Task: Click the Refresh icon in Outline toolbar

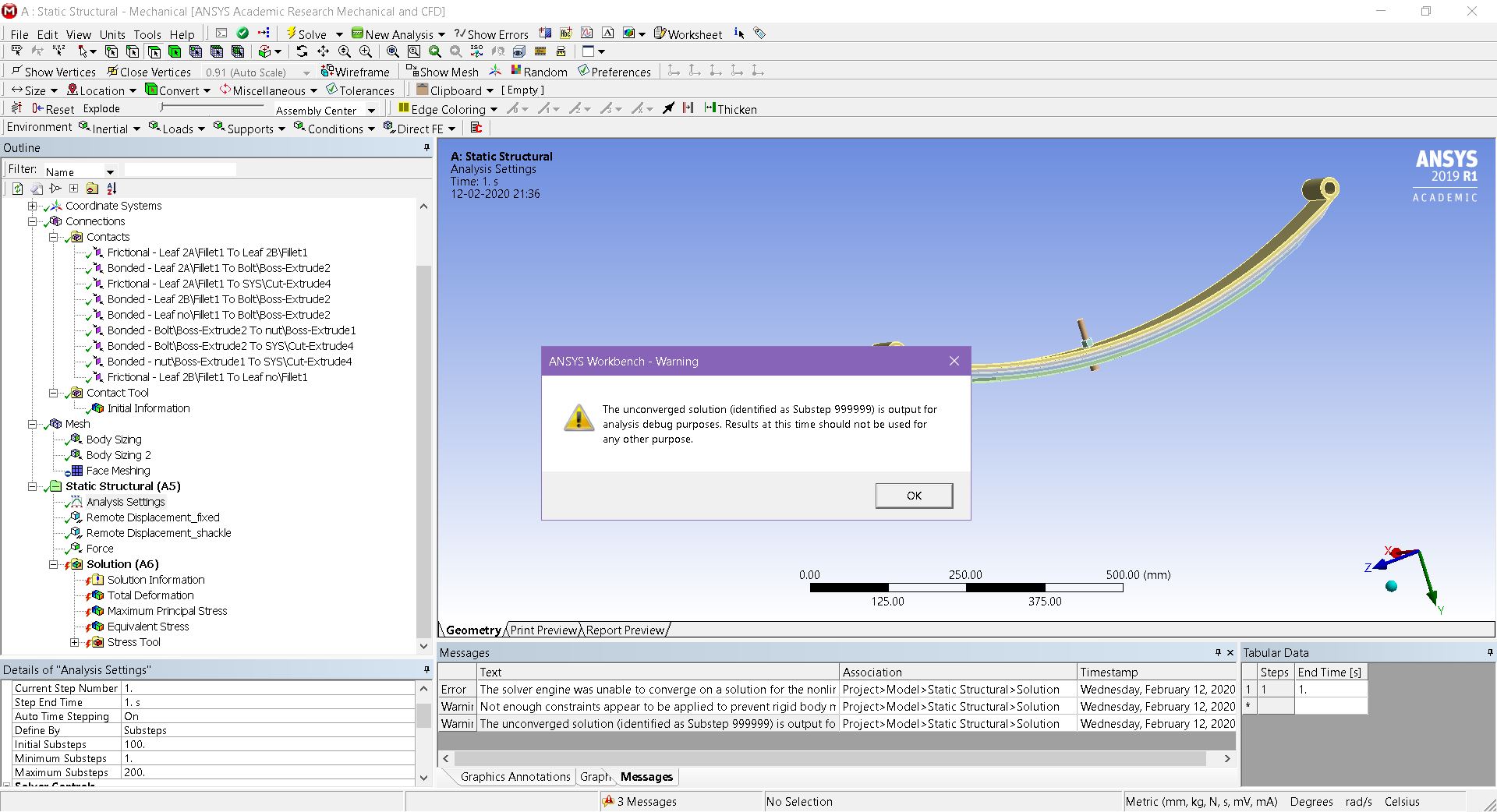Action: 17,189
